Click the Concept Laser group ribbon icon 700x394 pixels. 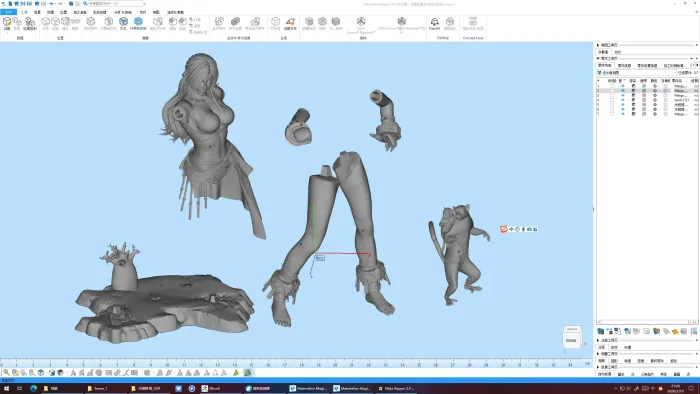(473, 23)
